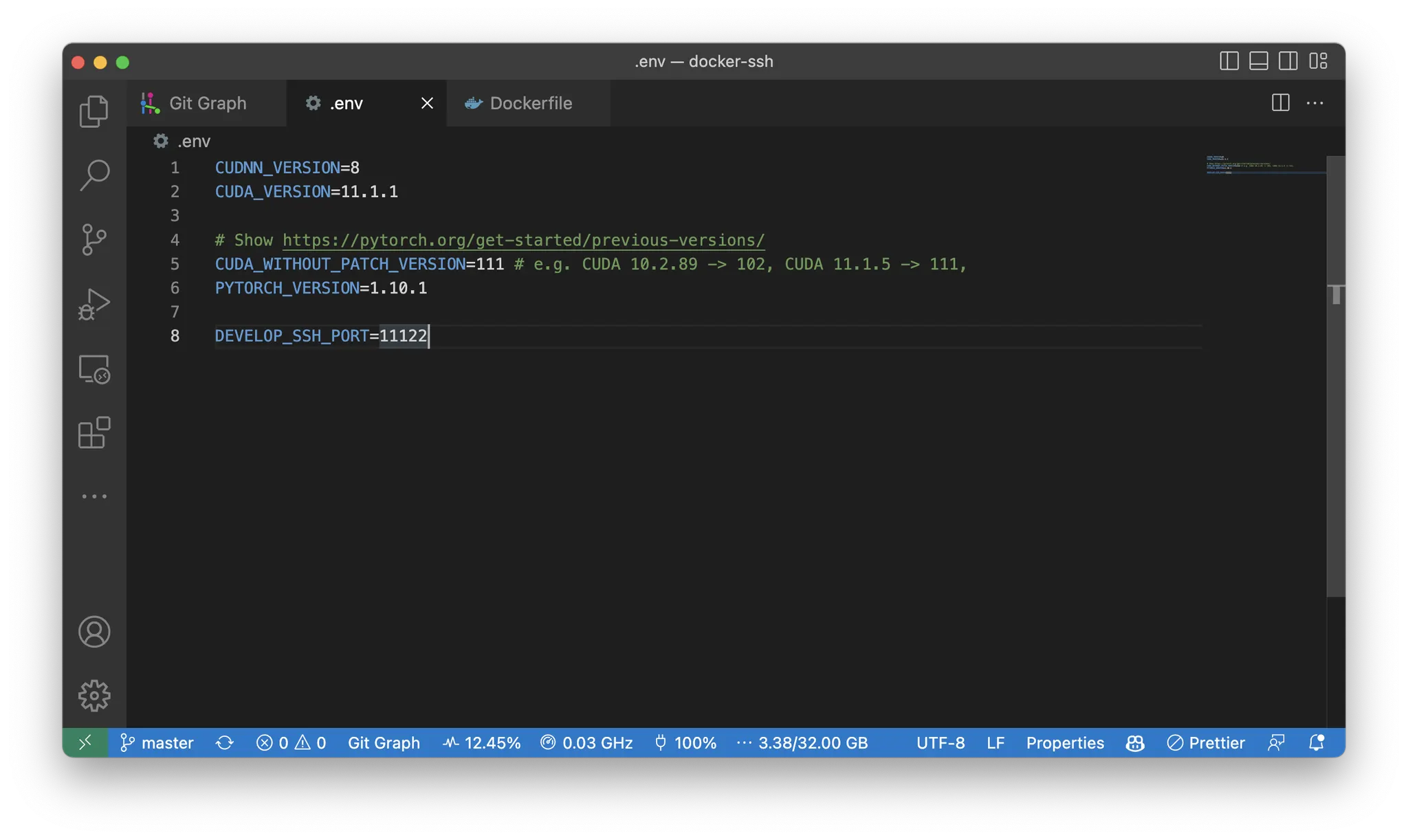The image size is (1408, 840).
Task: Open the Source Control view
Action: coord(94,239)
